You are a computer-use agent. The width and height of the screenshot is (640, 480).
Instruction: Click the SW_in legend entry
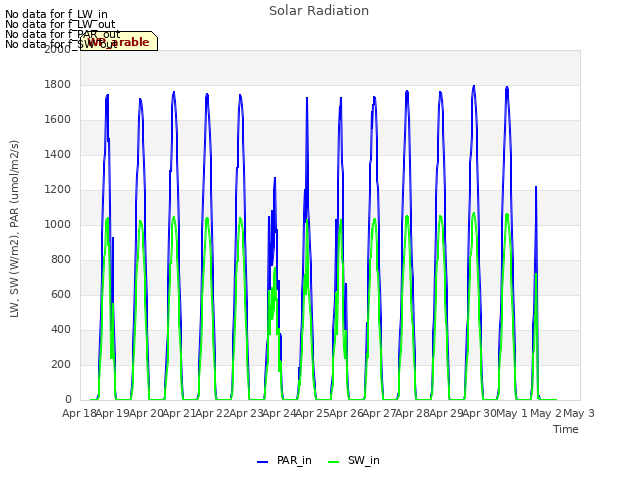354,460
